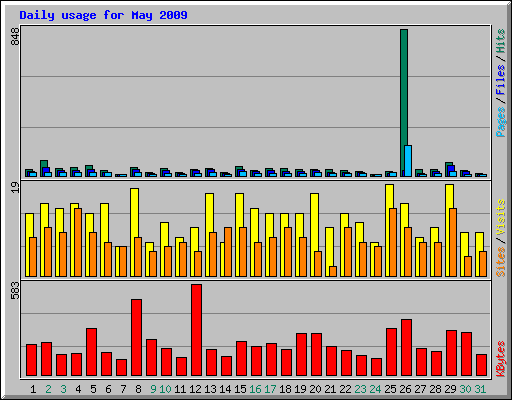Click the red KBytes bar for day 30
512x400 pixels.
click(x=466, y=354)
